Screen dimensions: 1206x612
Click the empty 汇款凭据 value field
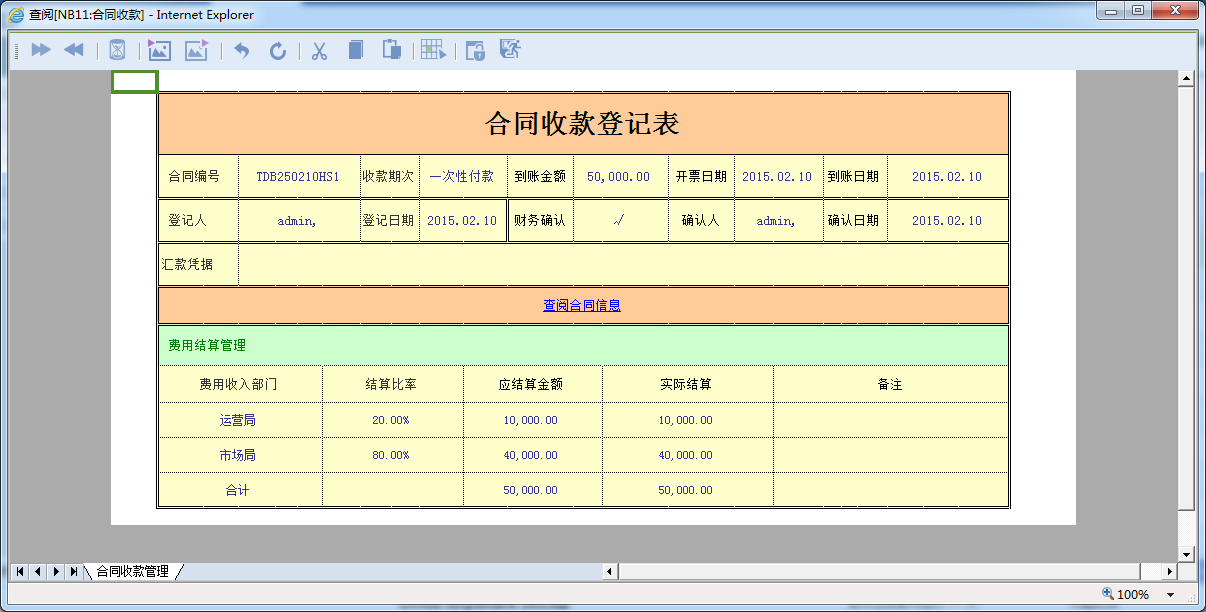[623, 265]
